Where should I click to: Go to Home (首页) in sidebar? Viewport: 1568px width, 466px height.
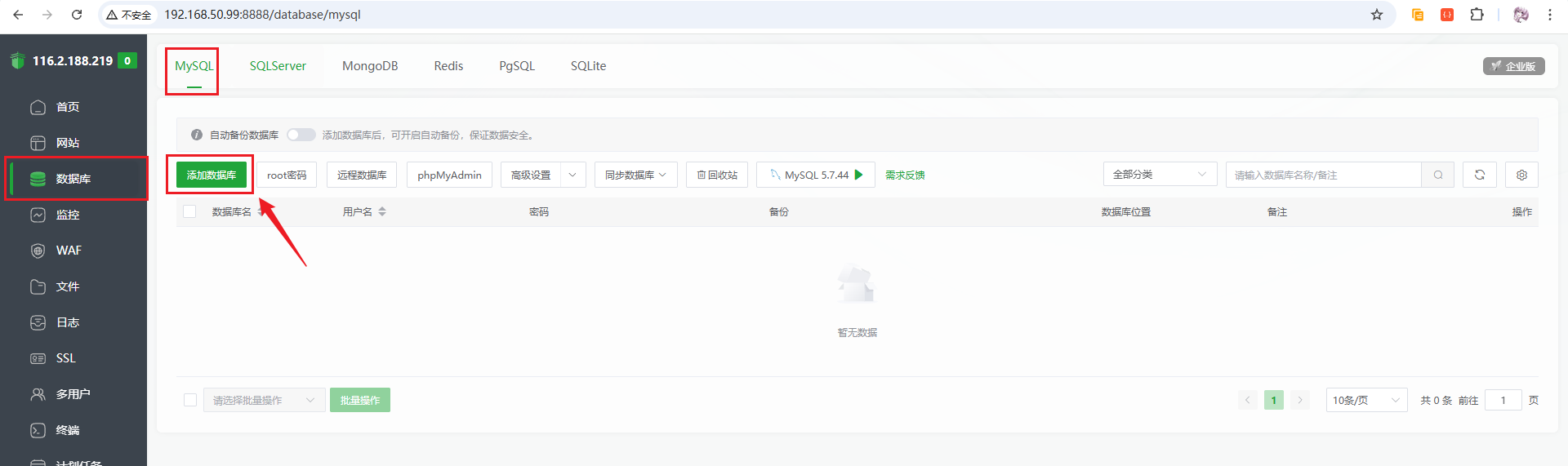pyautogui.click(x=67, y=107)
